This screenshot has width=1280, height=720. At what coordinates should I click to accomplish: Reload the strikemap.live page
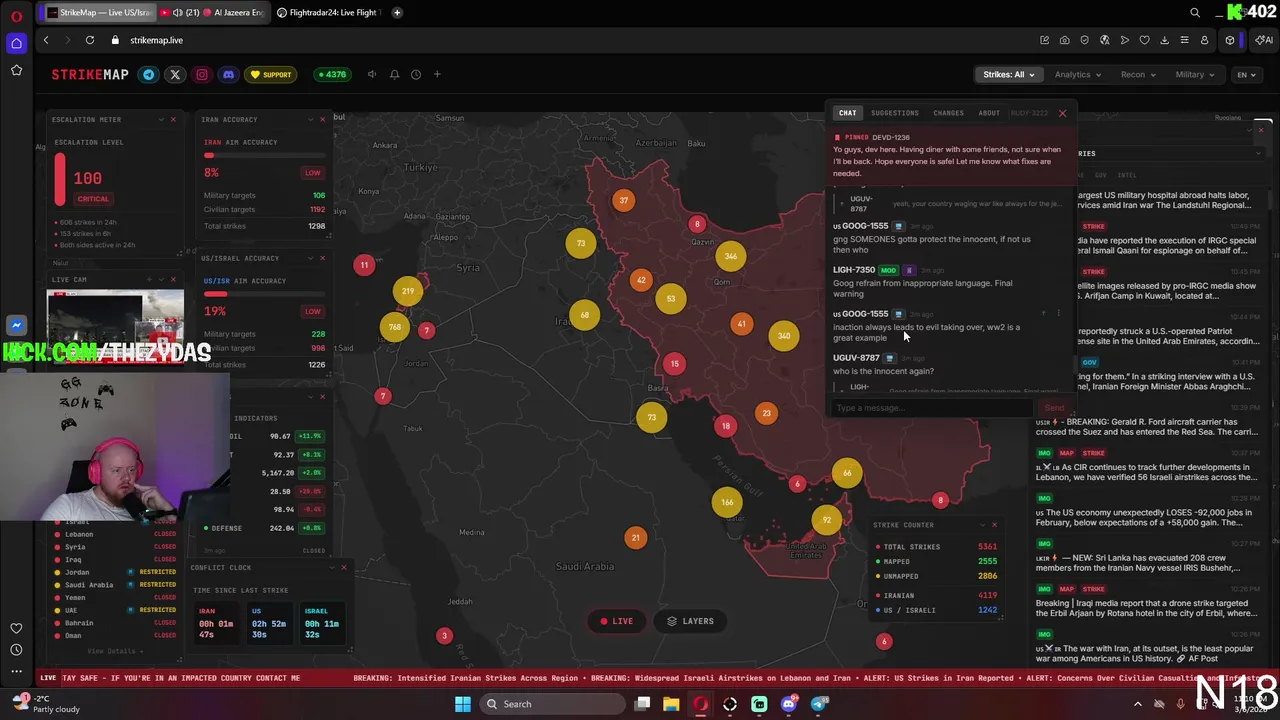(90, 40)
